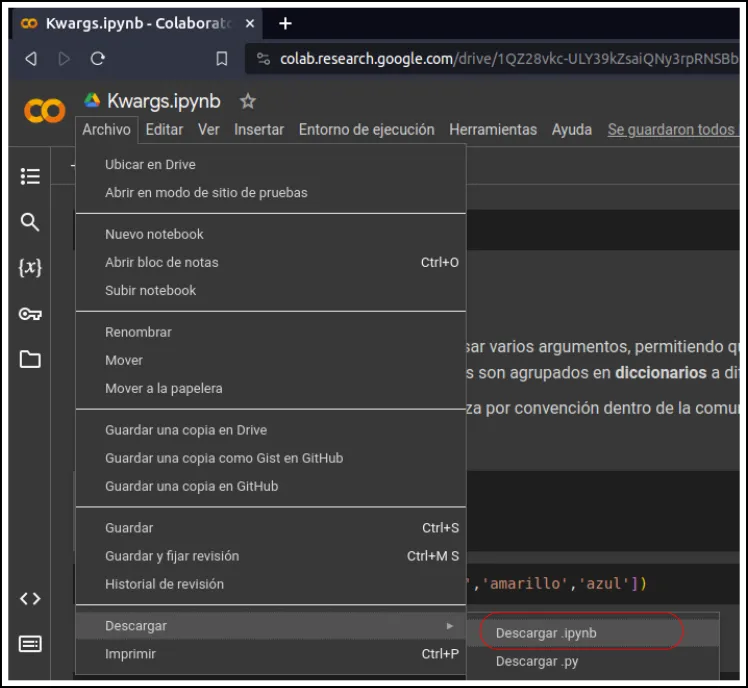Select Guardar with Ctrl+S
The width and height of the screenshot is (748, 688).
(x=271, y=528)
